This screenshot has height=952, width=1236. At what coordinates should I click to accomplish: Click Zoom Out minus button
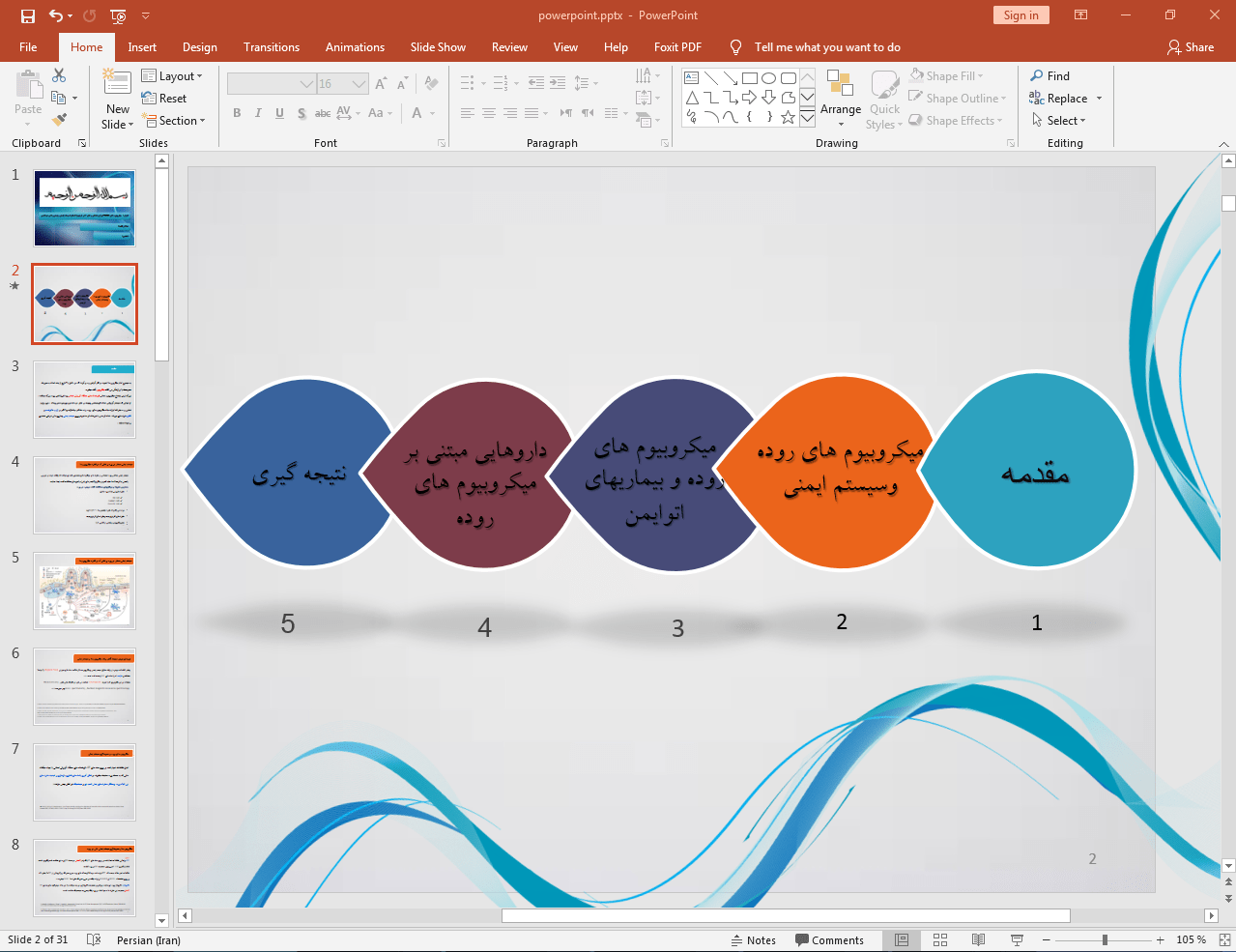click(x=1046, y=940)
